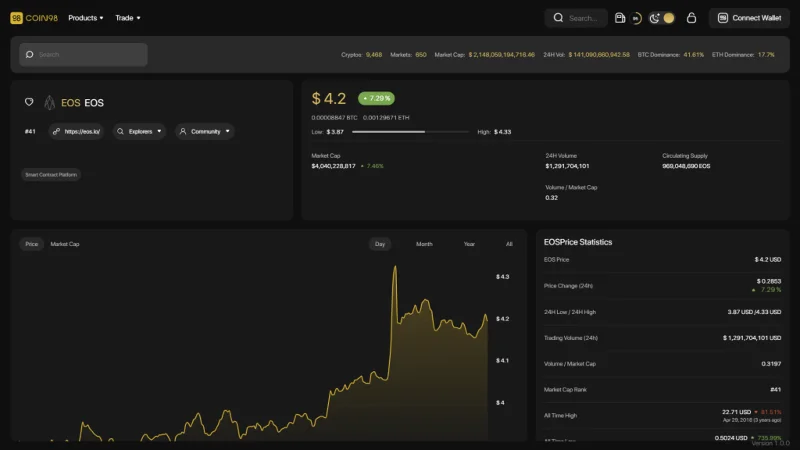Image resolution: width=800 pixels, height=450 pixels.
Task: Click the 24H Low / 24H High row
Action: pyautogui.click(x=662, y=312)
